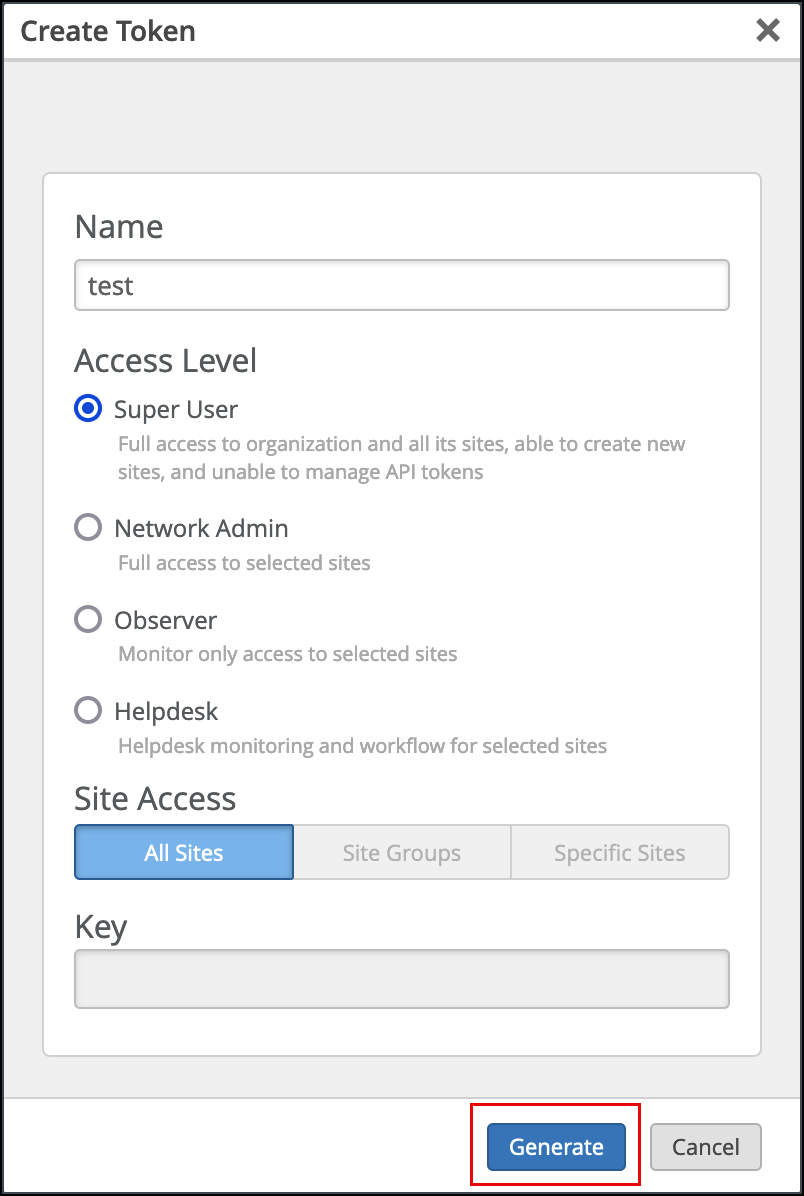This screenshot has height=1196, width=804.
Task: Click the "Helpdesk" option label text
Action: 166,711
